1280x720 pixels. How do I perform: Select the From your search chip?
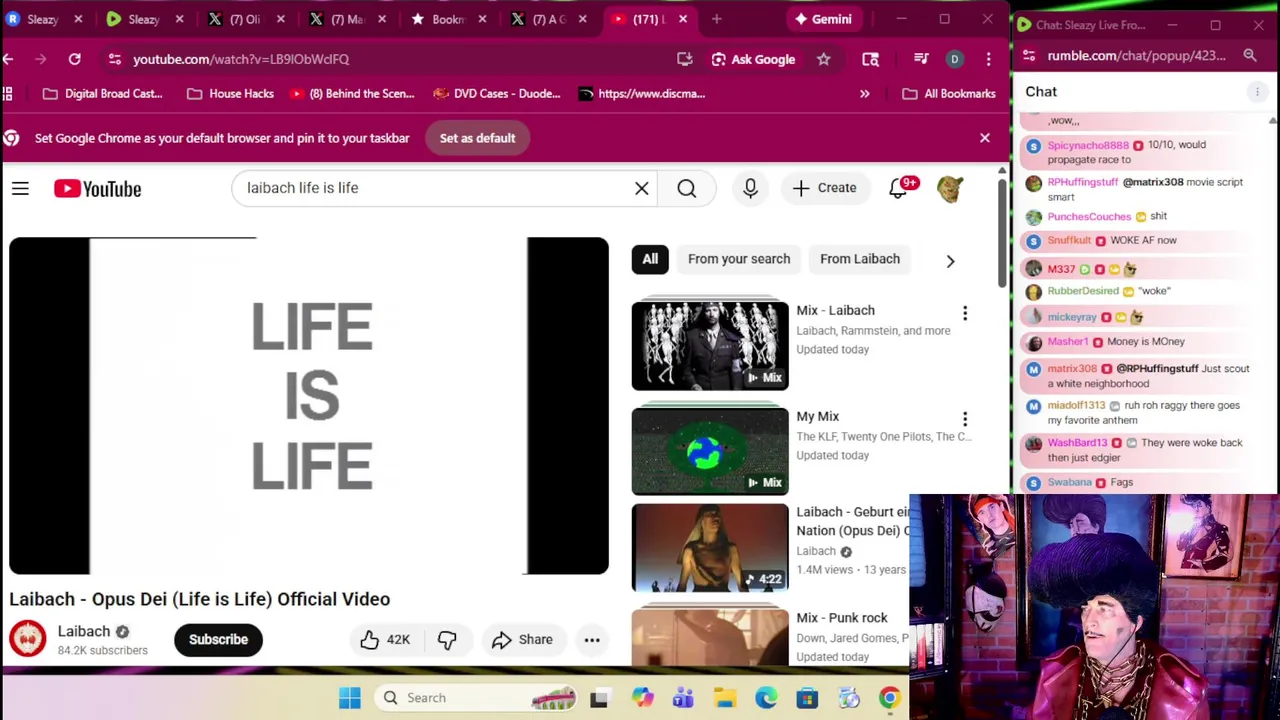tap(739, 259)
